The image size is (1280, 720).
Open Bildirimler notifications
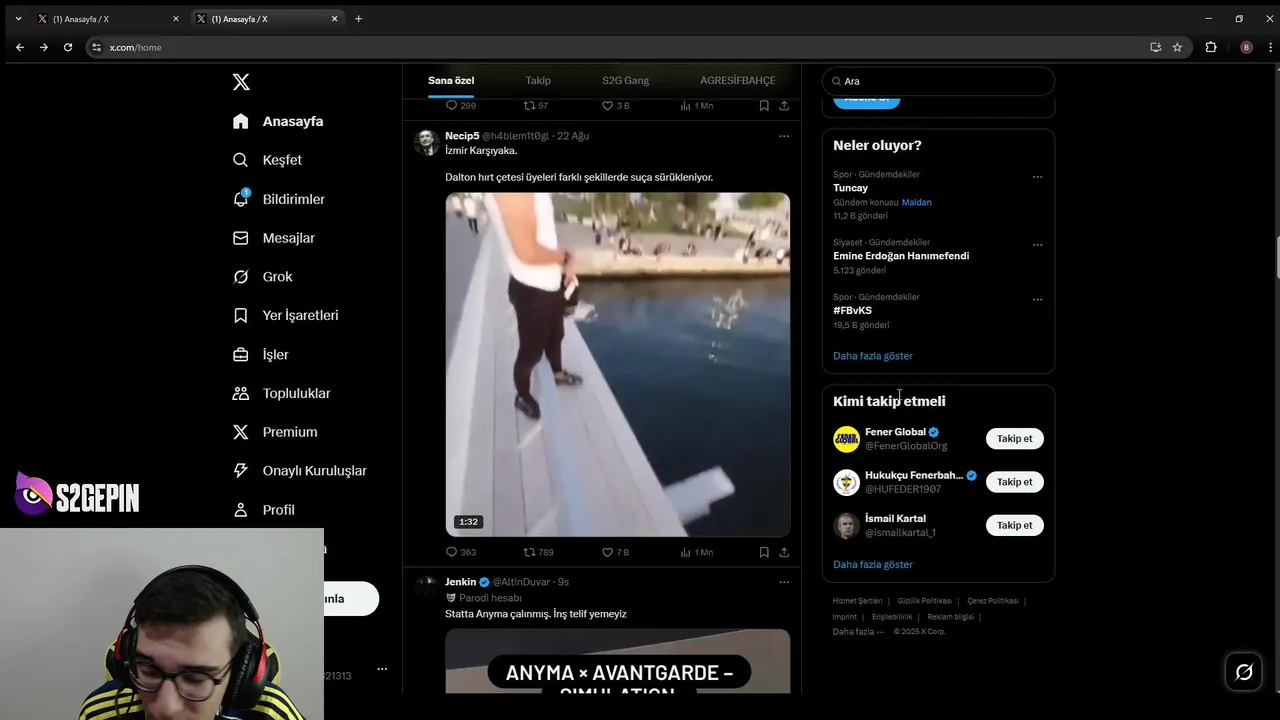(279, 199)
